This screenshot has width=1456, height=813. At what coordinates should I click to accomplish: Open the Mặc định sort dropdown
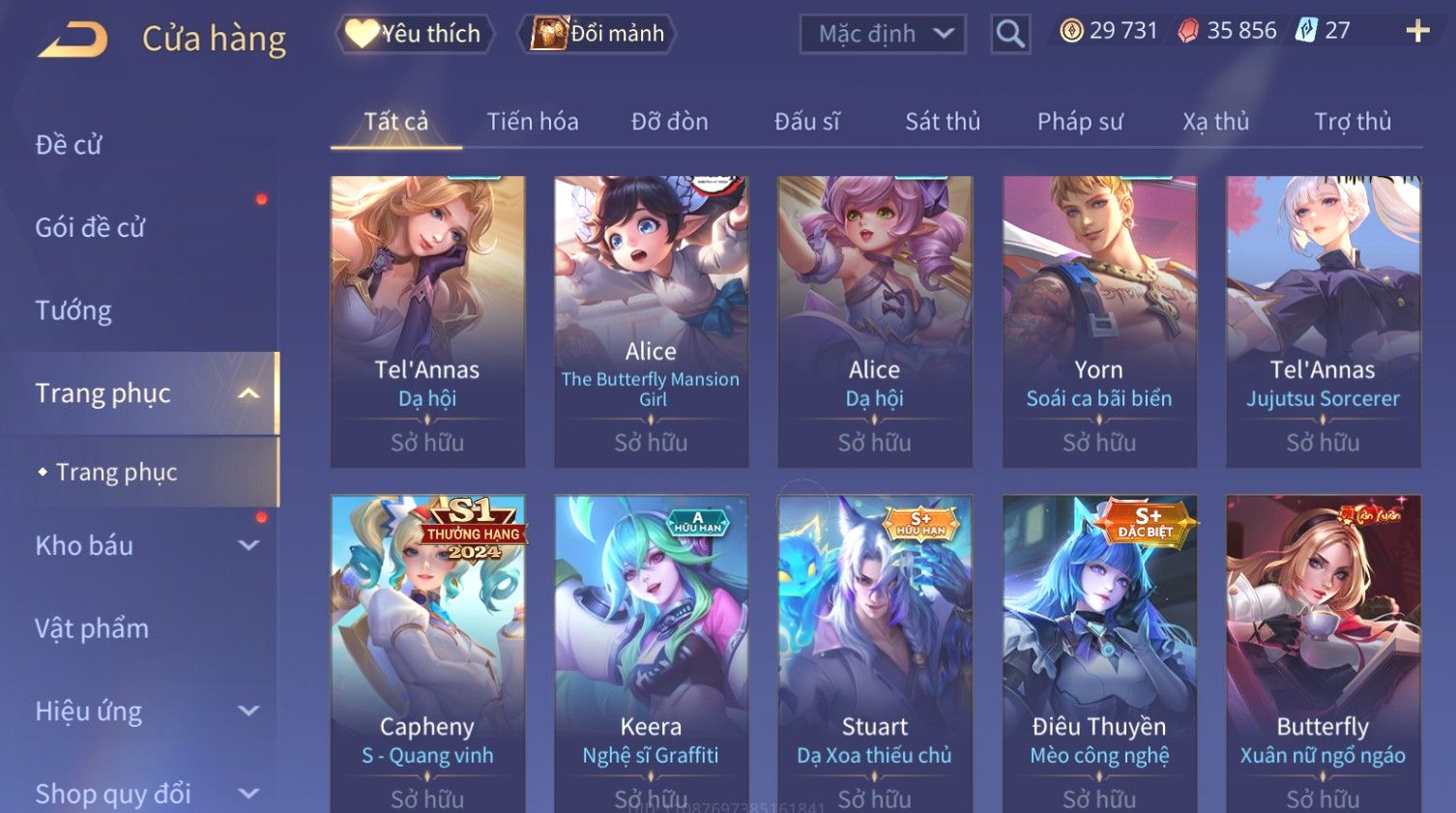pyautogui.click(x=883, y=34)
